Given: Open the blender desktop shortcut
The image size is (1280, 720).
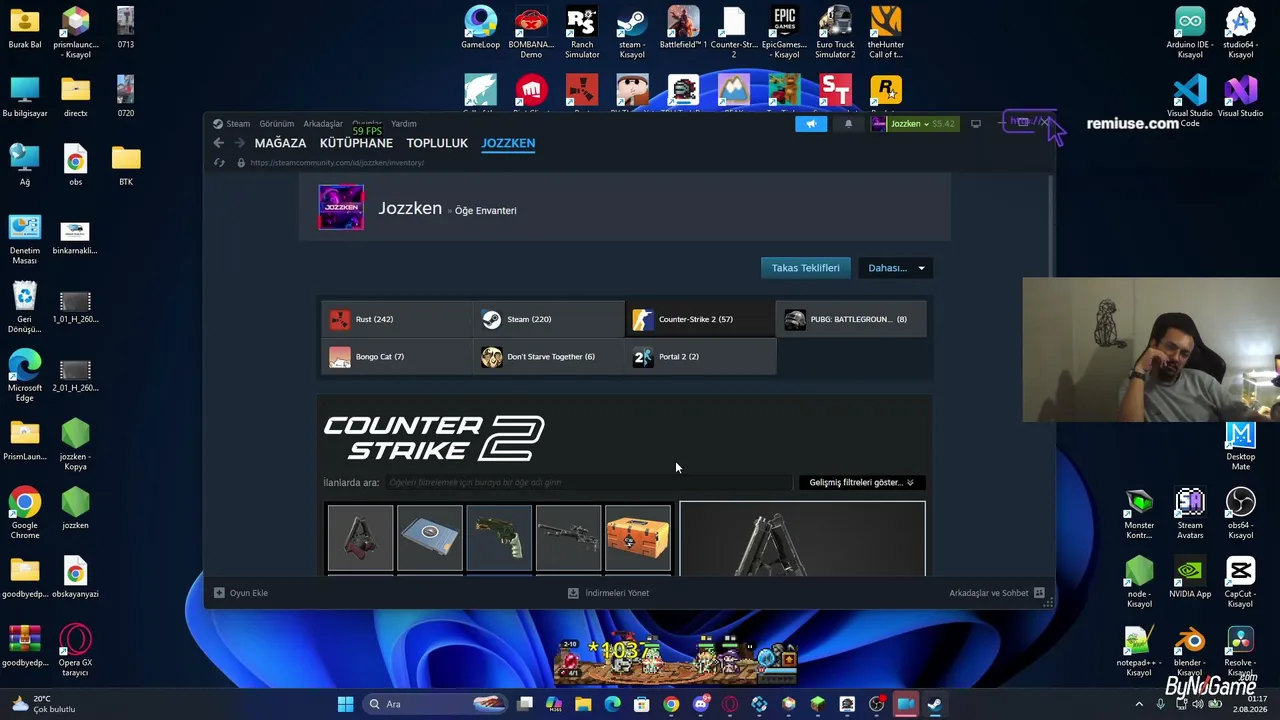Looking at the screenshot, I should [1190, 651].
